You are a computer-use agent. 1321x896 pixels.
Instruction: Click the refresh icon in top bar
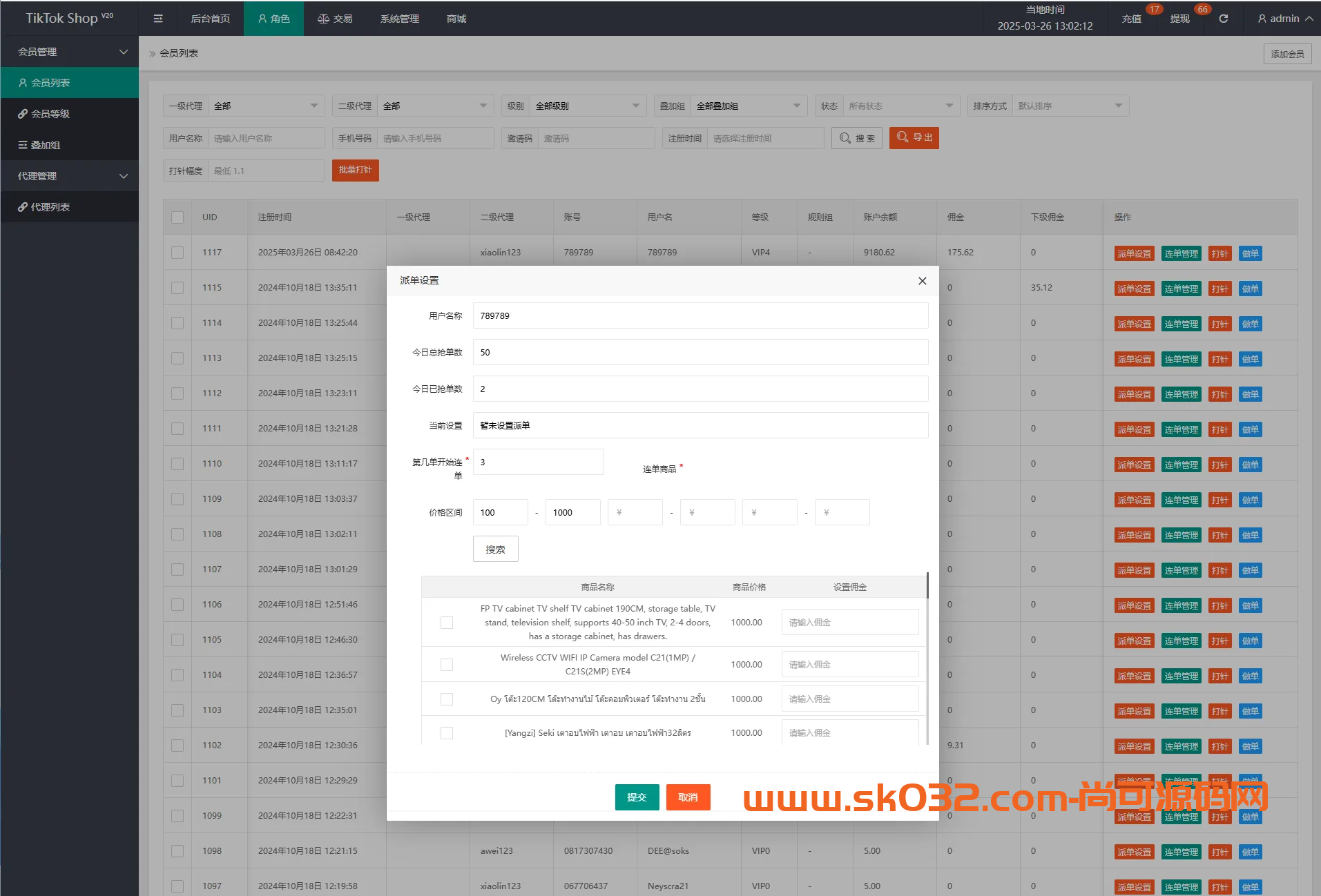1223,19
